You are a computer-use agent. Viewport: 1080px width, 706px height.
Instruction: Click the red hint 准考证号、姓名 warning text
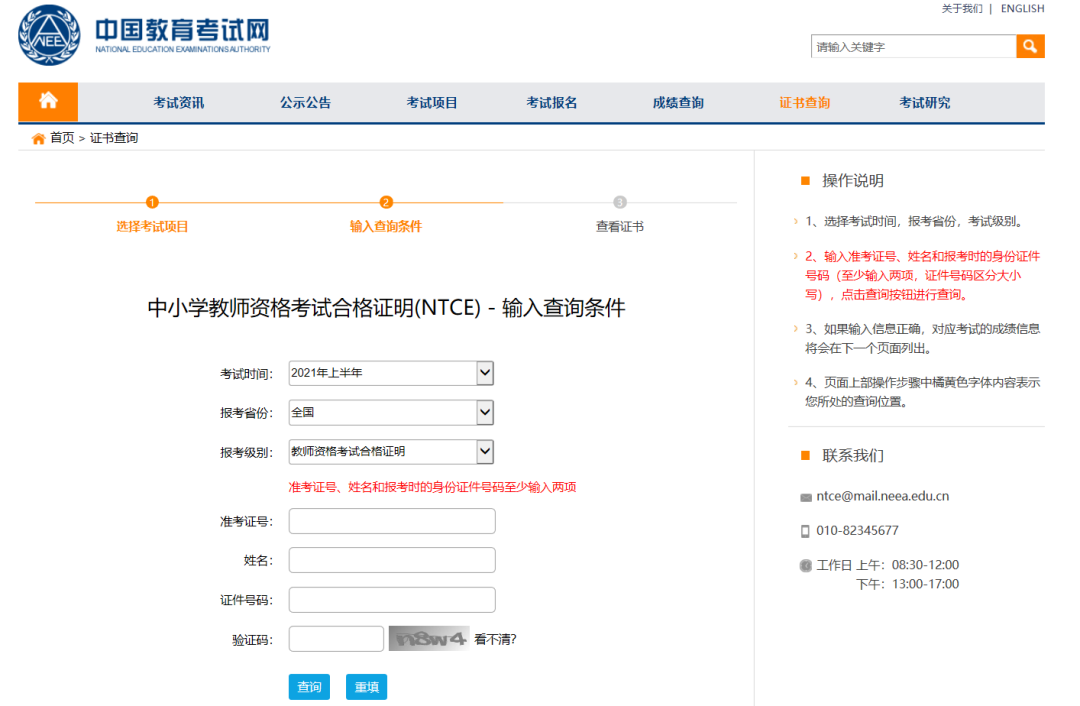[433, 487]
